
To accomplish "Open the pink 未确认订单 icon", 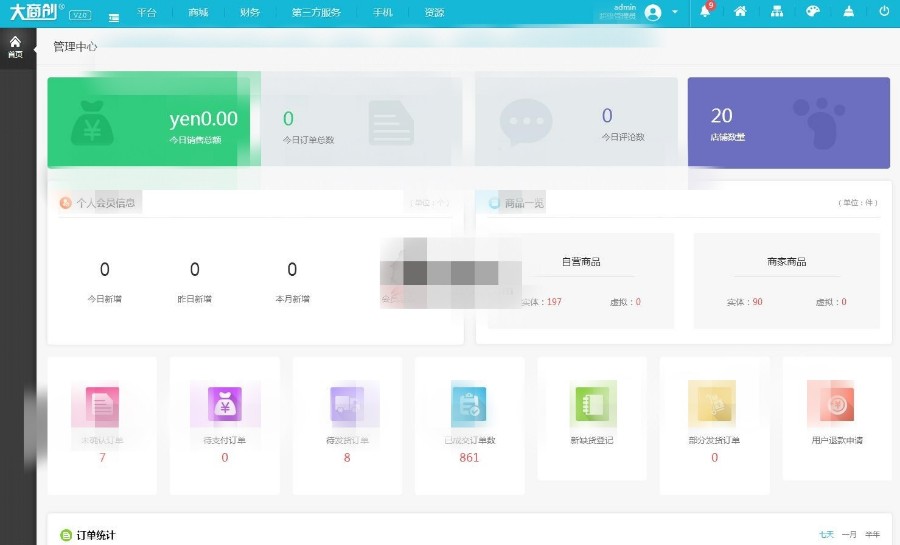I will [102, 404].
